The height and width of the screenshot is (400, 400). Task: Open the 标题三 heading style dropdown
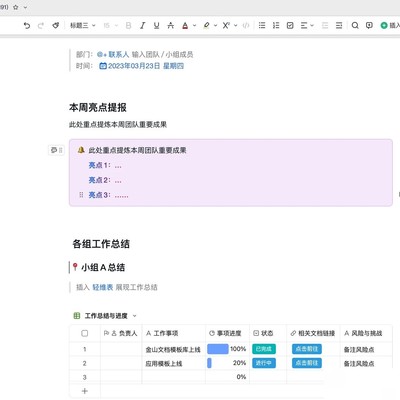tap(82, 25)
